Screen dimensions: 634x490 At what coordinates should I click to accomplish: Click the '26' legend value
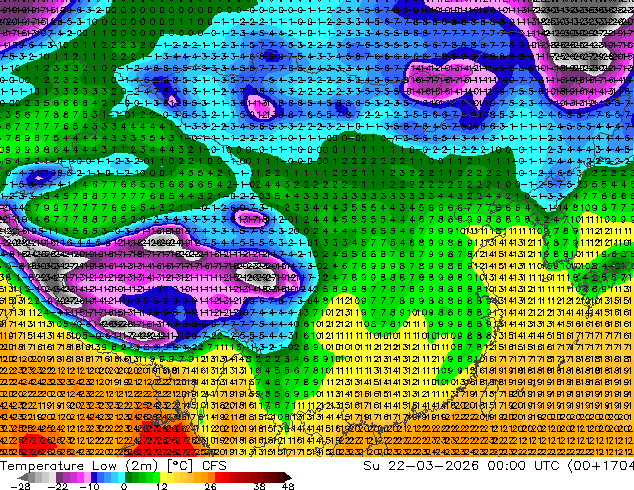click(x=210, y=486)
